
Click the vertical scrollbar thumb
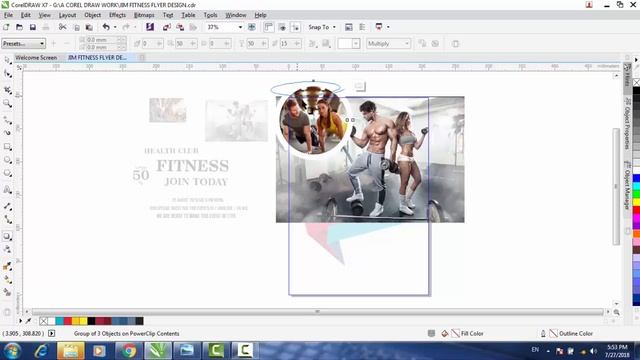click(x=616, y=187)
